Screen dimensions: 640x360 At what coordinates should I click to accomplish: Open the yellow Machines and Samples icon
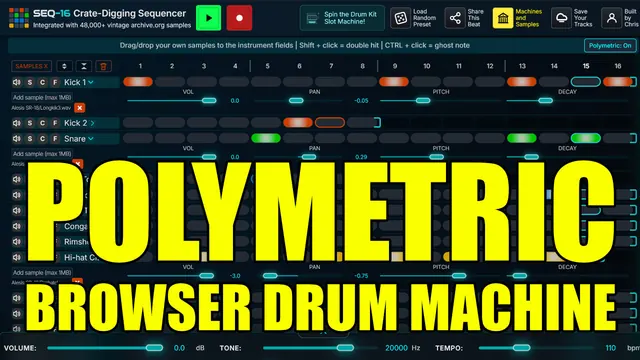(503, 18)
